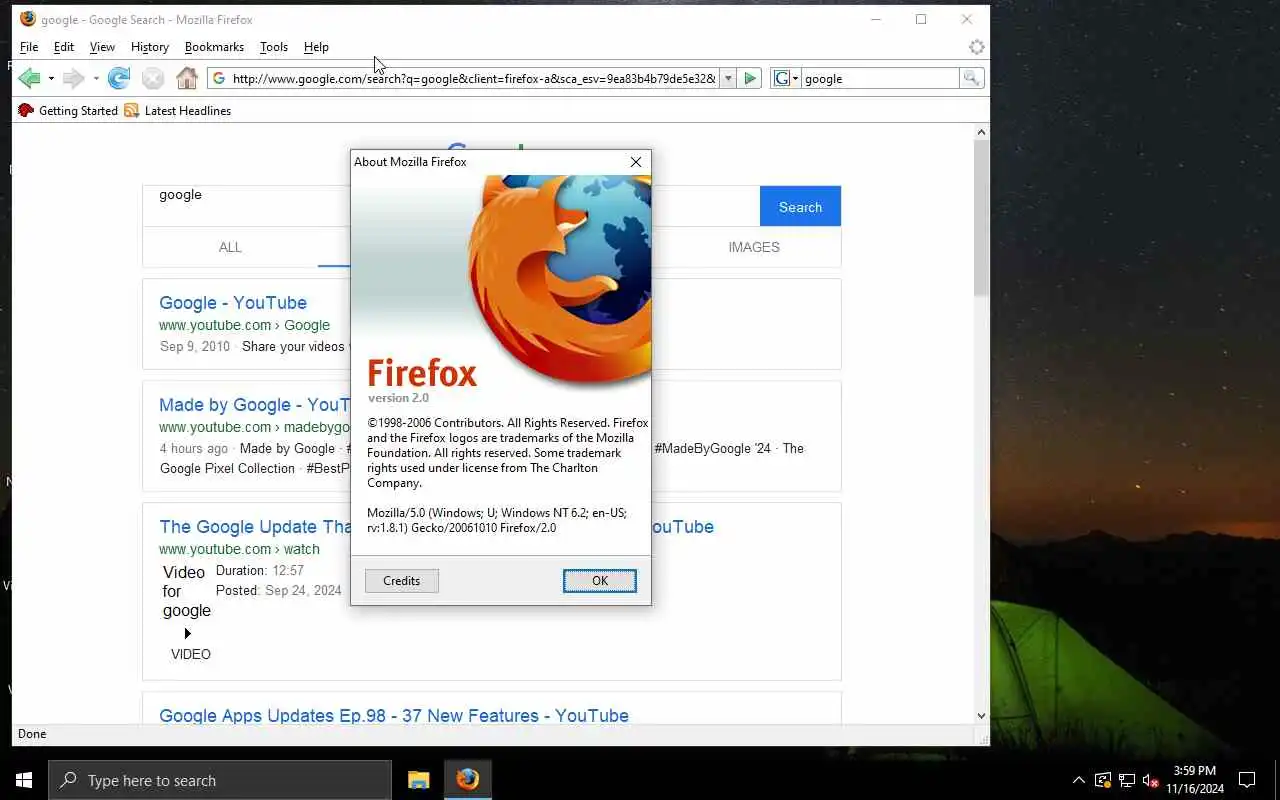Show hidden tray icons chevron

point(1079,780)
